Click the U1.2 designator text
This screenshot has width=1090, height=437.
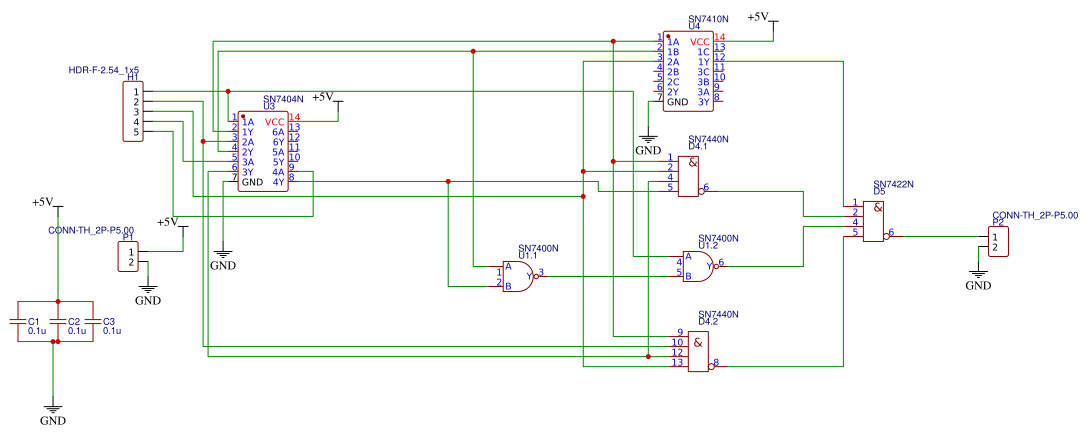coord(708,245)
